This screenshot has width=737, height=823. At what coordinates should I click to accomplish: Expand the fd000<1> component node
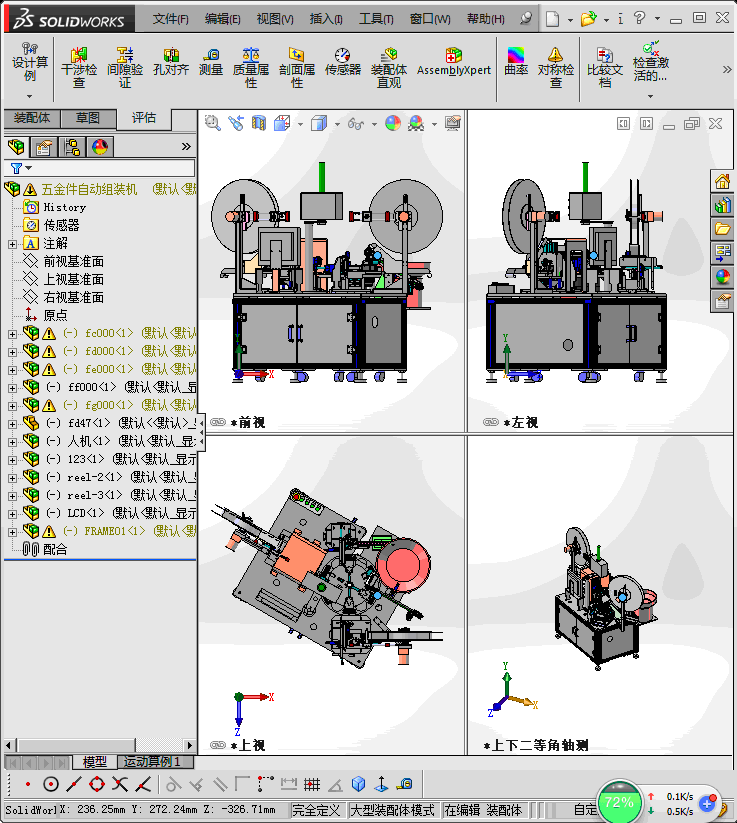coord(12,352)
